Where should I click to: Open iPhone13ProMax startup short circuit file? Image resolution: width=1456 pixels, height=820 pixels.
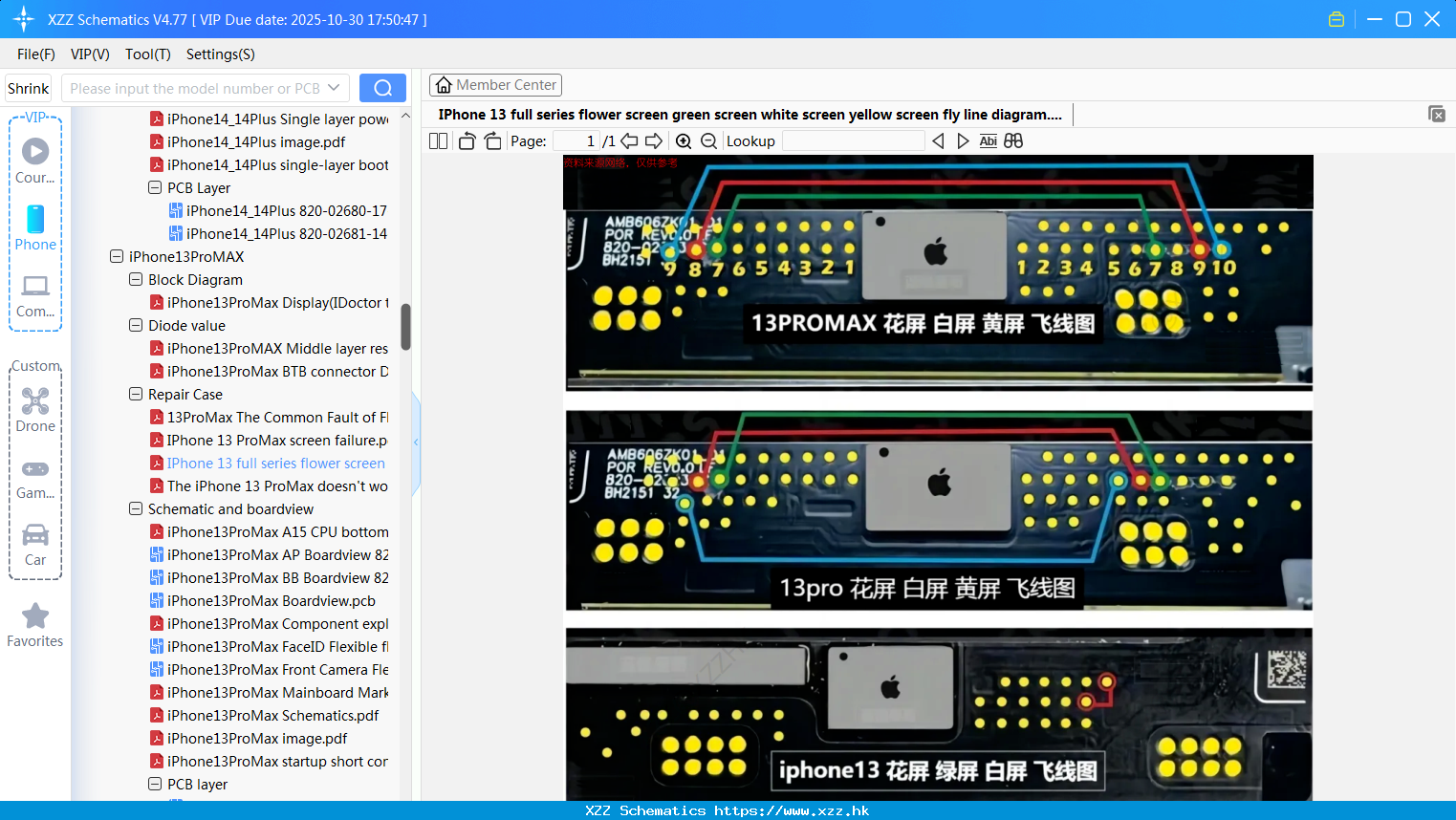click(270, 761)
